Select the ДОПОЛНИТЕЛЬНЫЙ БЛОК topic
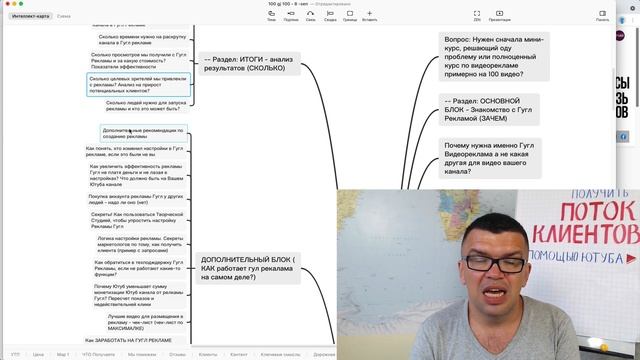 [x=248, y=268]
